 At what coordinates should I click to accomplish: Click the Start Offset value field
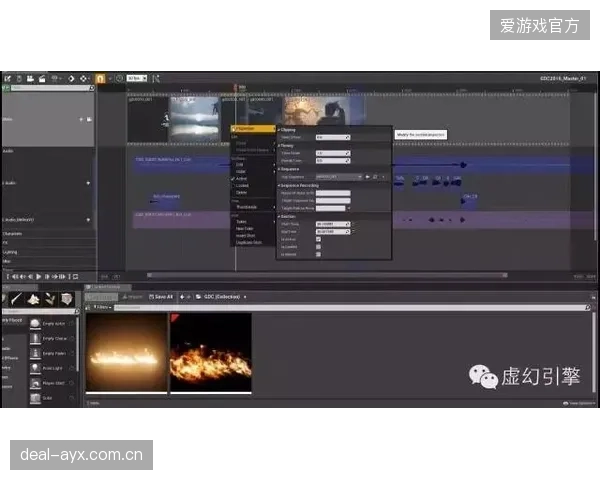[x=333, y=137]
